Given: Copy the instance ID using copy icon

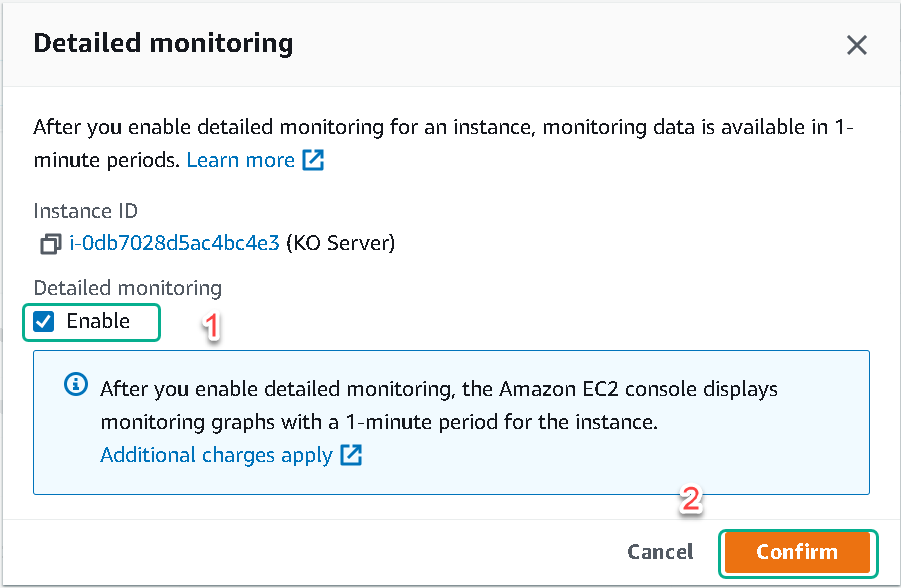Looking at the screenshot, I should (51, 244).
